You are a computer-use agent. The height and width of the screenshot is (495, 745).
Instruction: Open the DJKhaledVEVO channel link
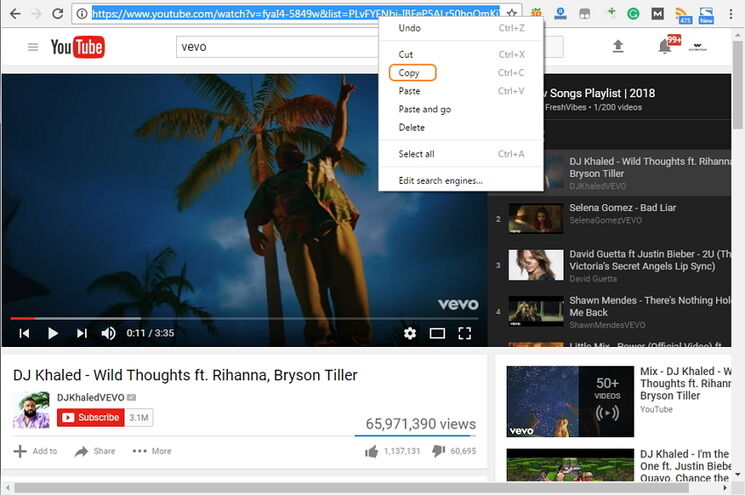(90, 398)
